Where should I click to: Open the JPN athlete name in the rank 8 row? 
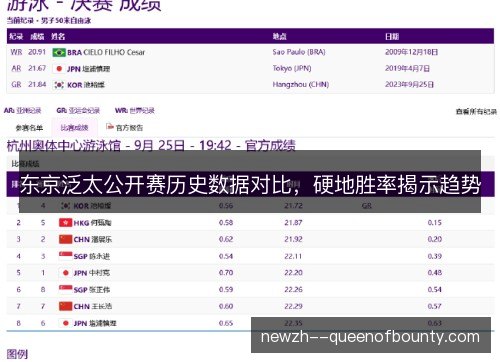[x=95, y=323]
